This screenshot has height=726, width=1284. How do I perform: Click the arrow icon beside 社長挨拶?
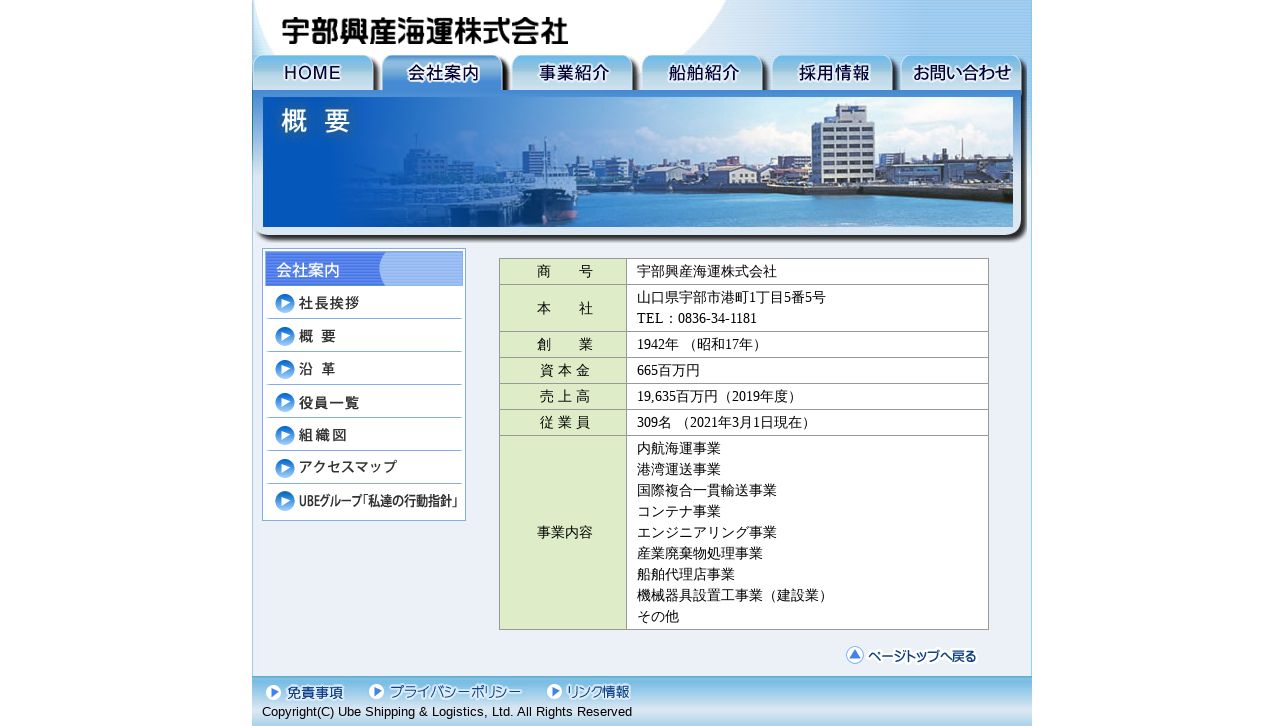285,304
